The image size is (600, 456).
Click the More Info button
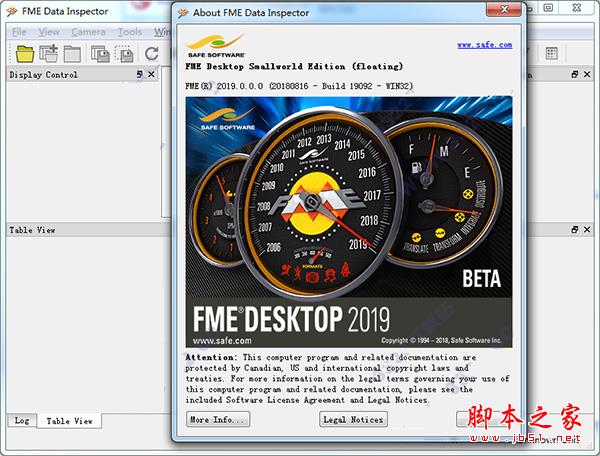pyautogui.click(x=217, y=419)
